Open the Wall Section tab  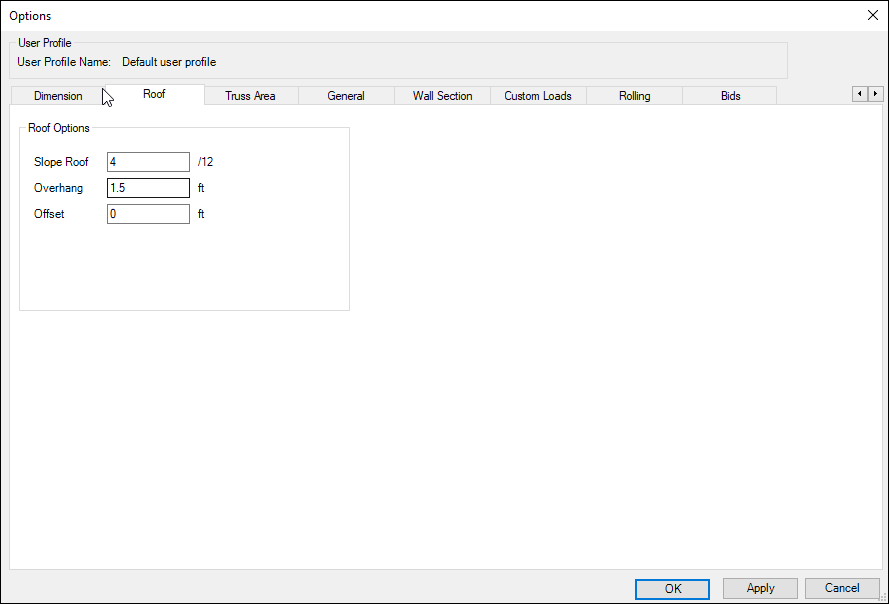click(x=442, y=96)
